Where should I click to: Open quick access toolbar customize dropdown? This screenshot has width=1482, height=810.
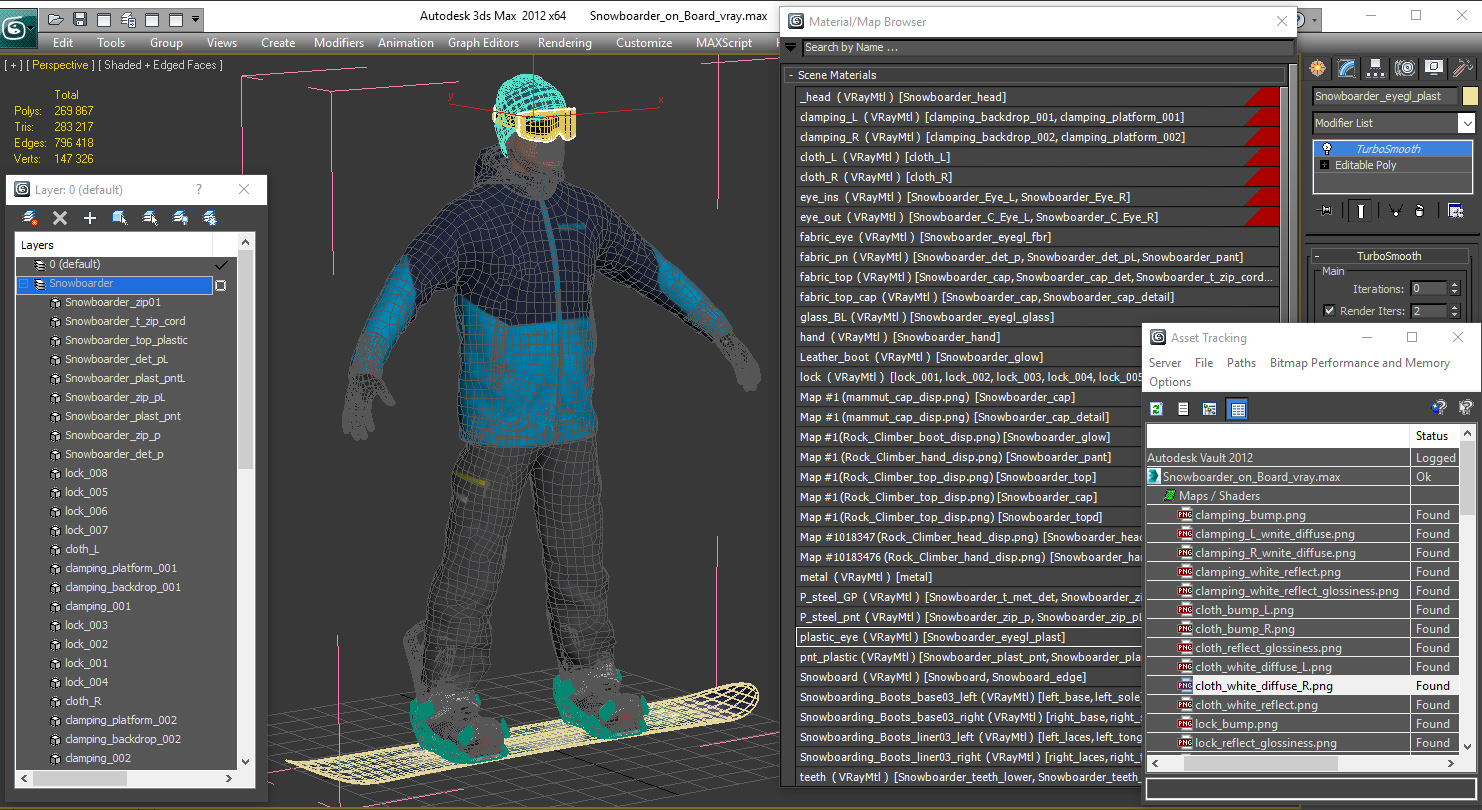click(x=196, y=19)
